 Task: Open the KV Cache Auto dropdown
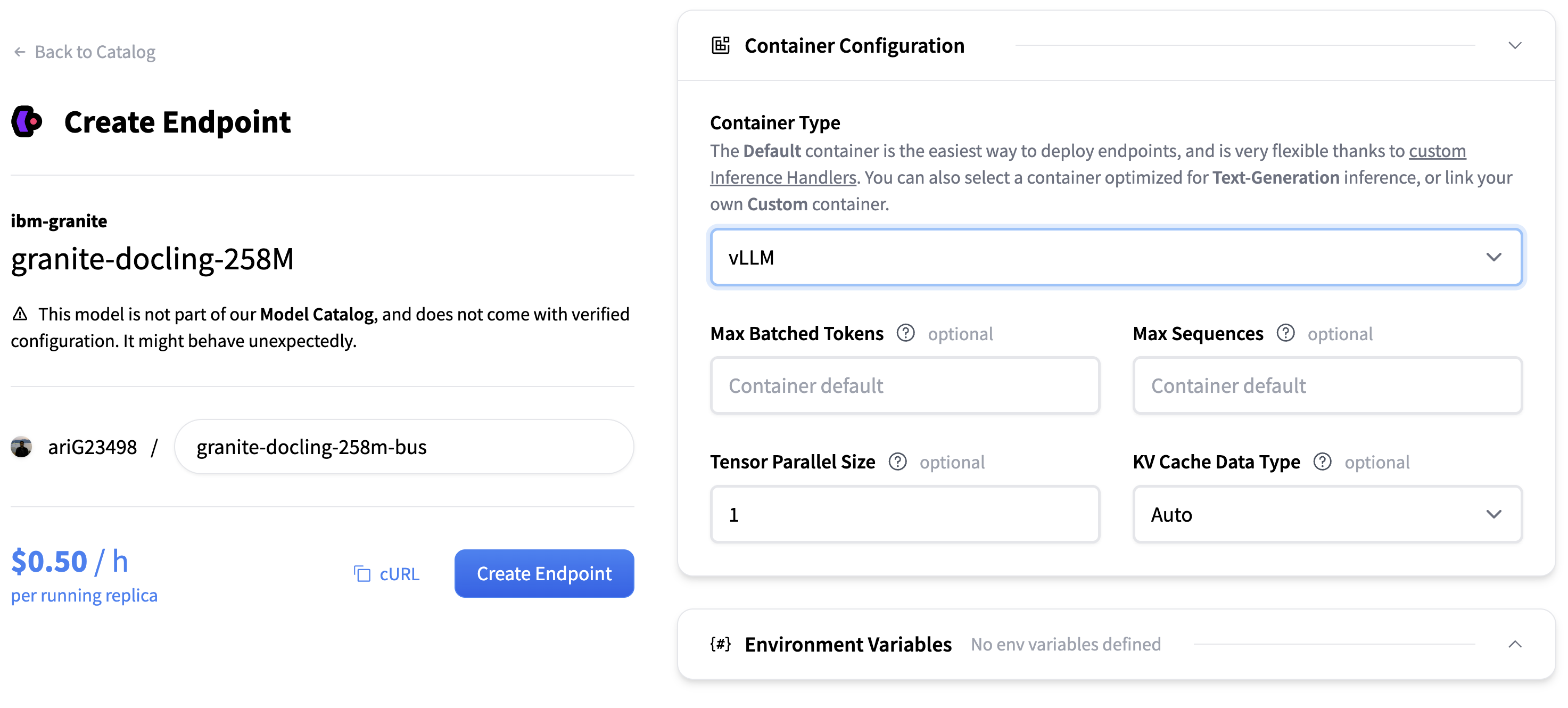pos(1327,514)
